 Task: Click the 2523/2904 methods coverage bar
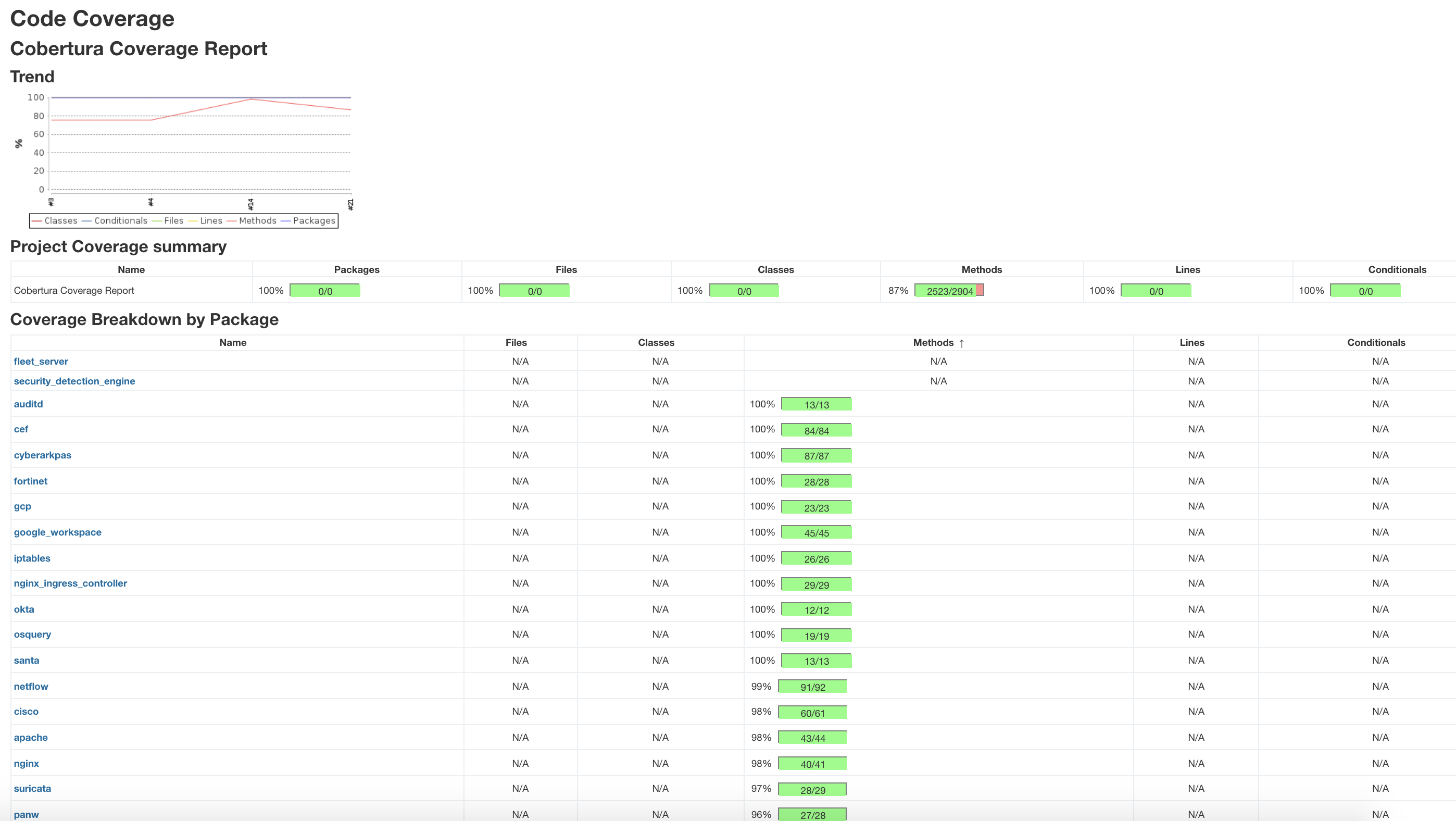click(949, 291)
